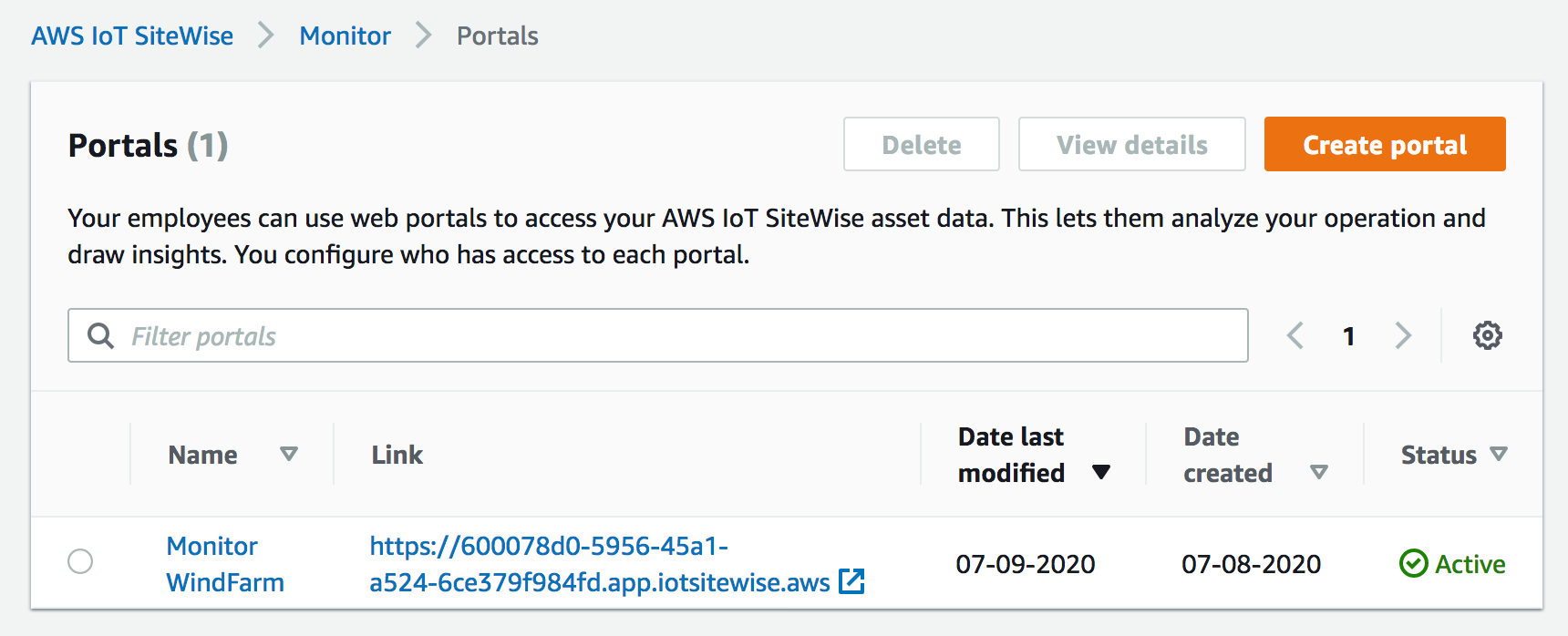Viewport: 1568px width, 636px height.
Task: Sort by Date created arrow
Action: point(1318,472)
